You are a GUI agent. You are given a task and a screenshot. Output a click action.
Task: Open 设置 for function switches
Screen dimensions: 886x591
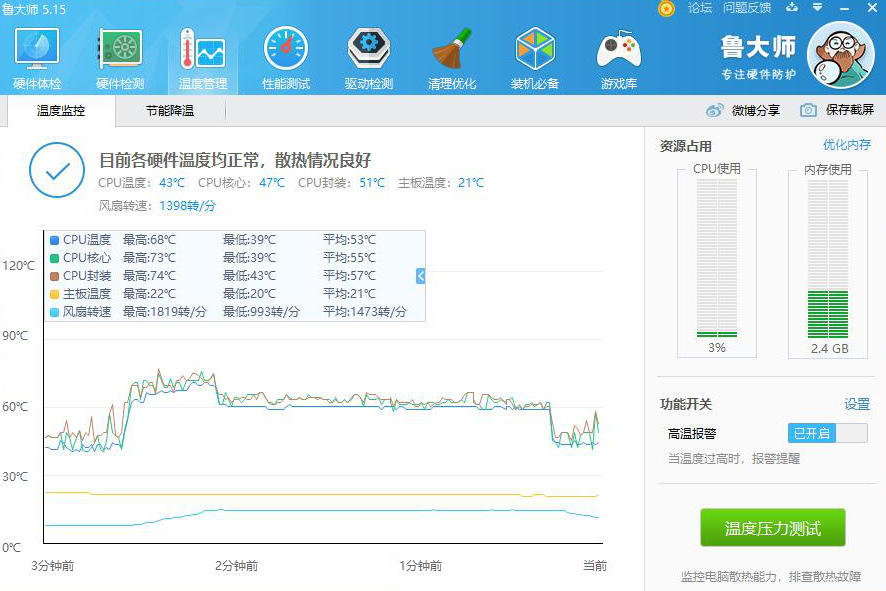[857, 404]
